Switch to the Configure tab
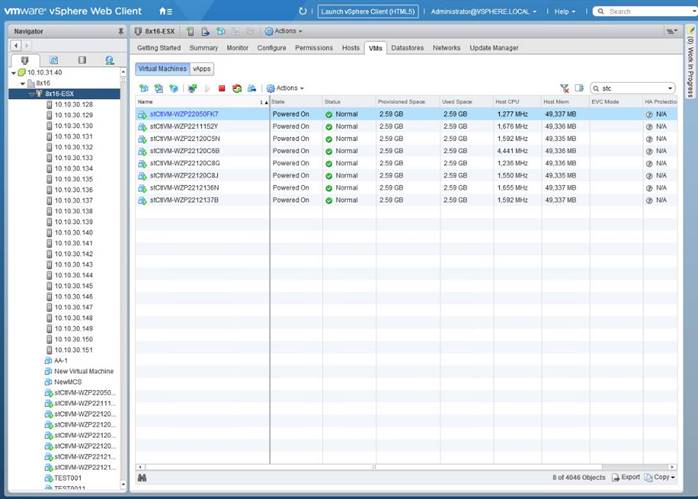 point(272,48)
